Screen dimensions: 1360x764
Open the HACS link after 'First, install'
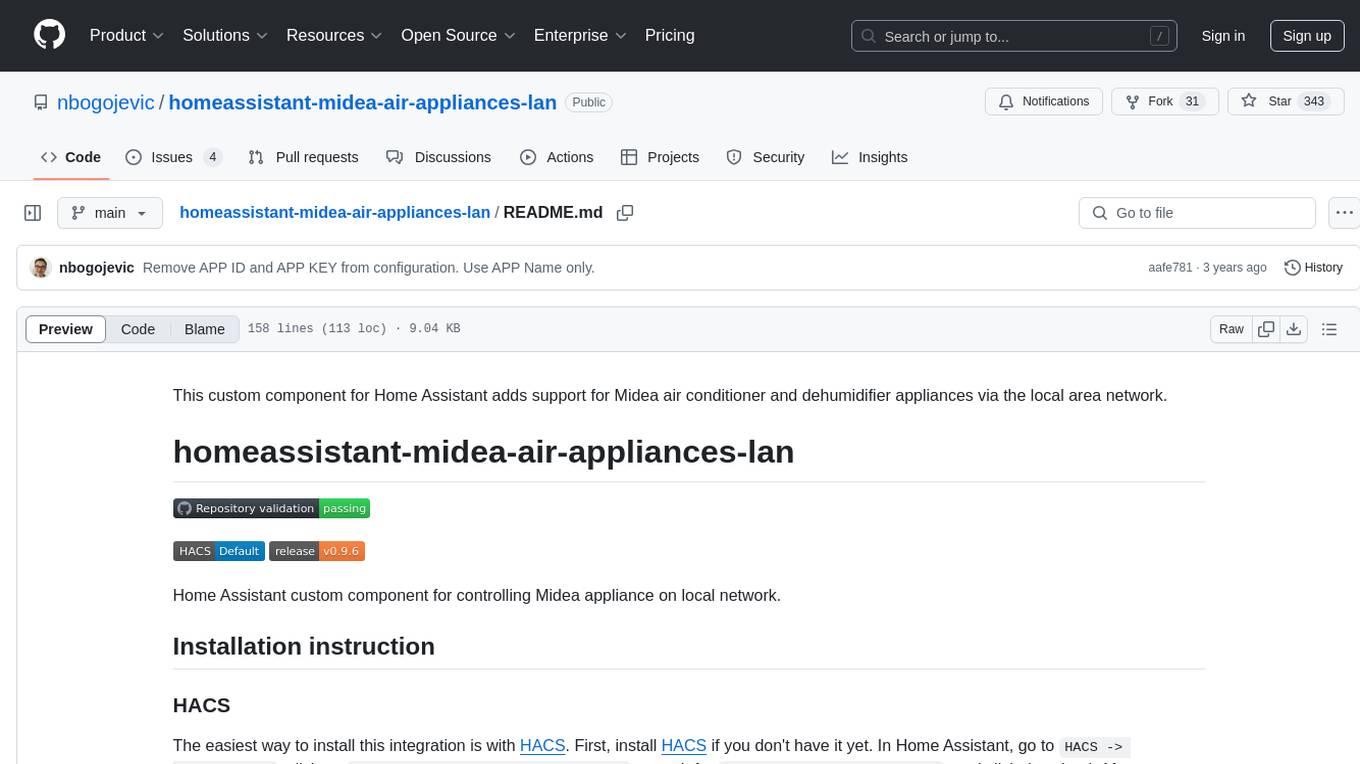[684, 745]
